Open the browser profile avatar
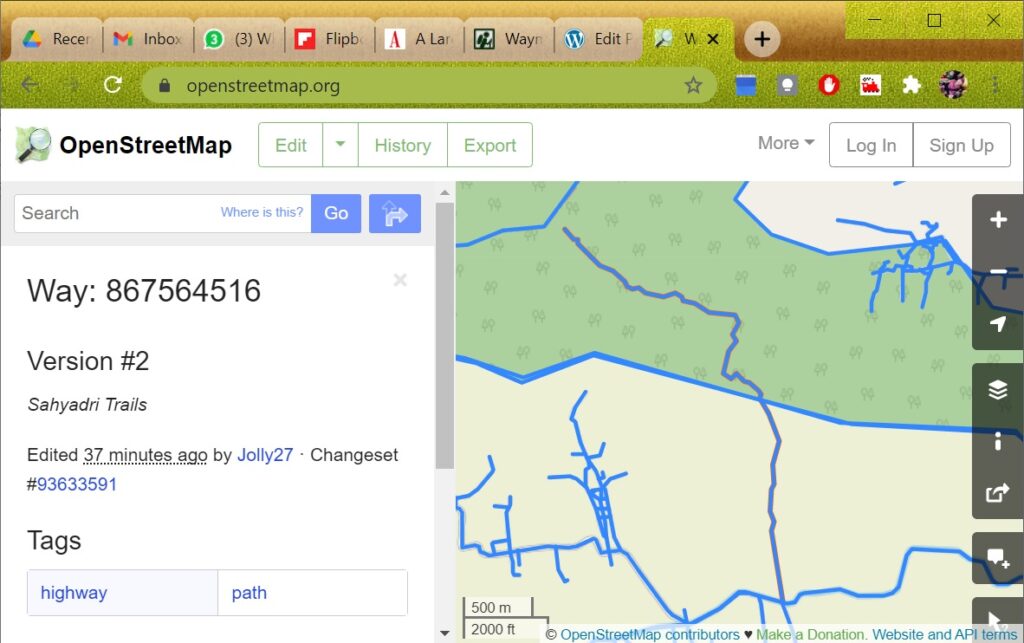The width and height of the screenshot is (1024, 643). click(953, 85)
